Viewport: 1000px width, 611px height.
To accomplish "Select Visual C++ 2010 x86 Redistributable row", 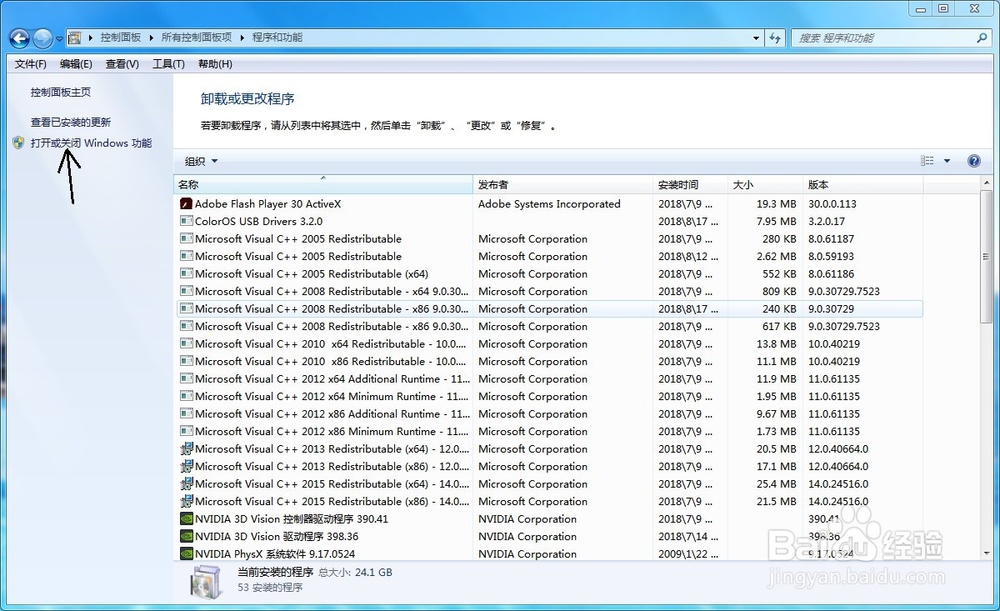I will click(x=548, y=361).
